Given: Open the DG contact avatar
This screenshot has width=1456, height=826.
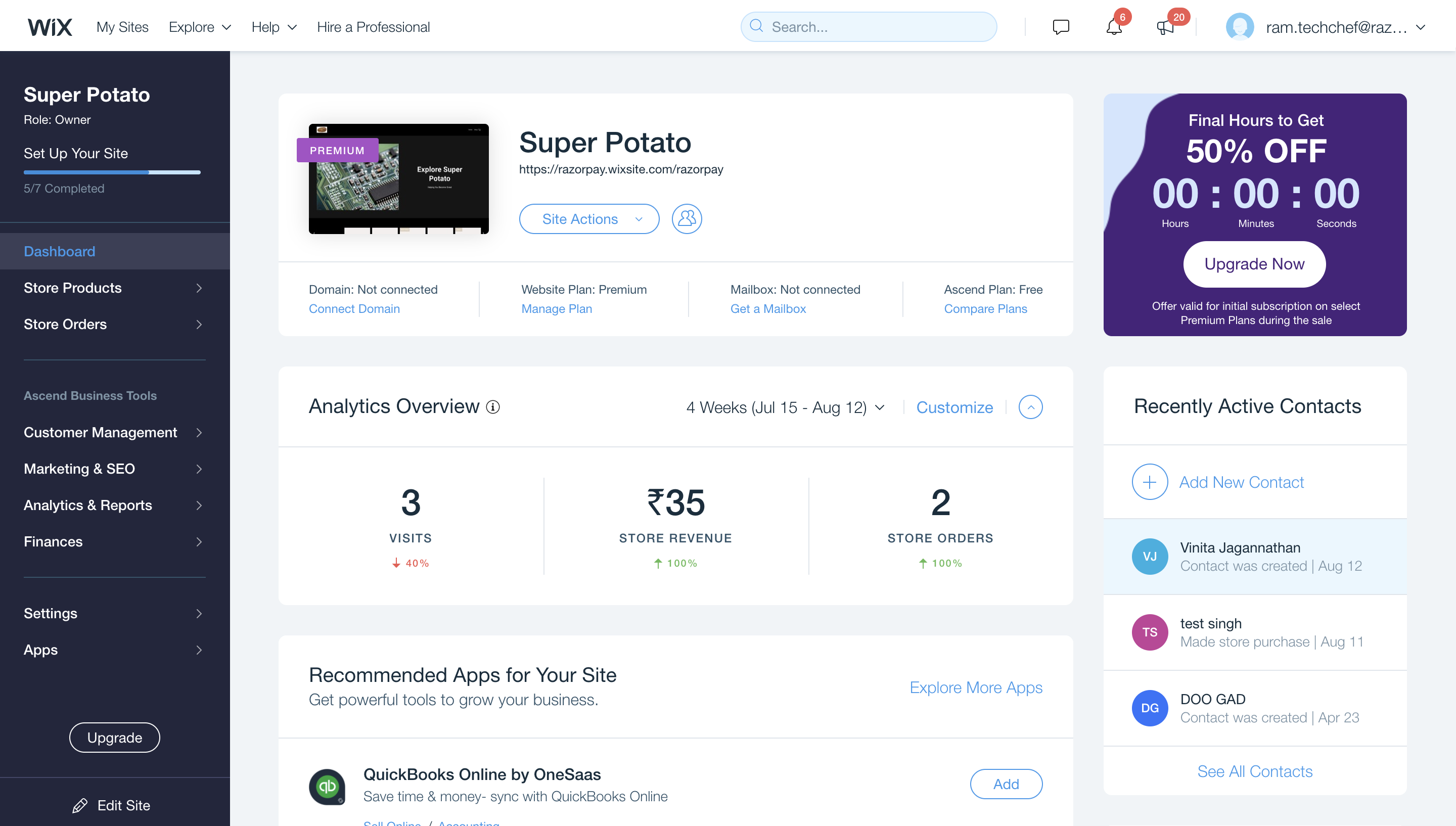Looking at the screenshot, I should (1150, 708).
